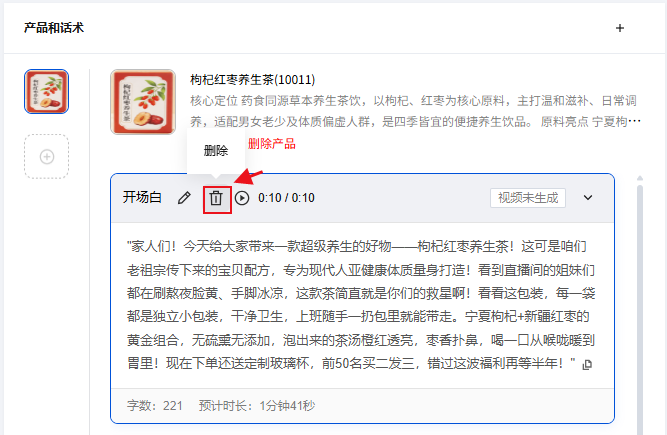The image size is (667, 435).
Task: Click the 开场白 section label
Action: 142,197
